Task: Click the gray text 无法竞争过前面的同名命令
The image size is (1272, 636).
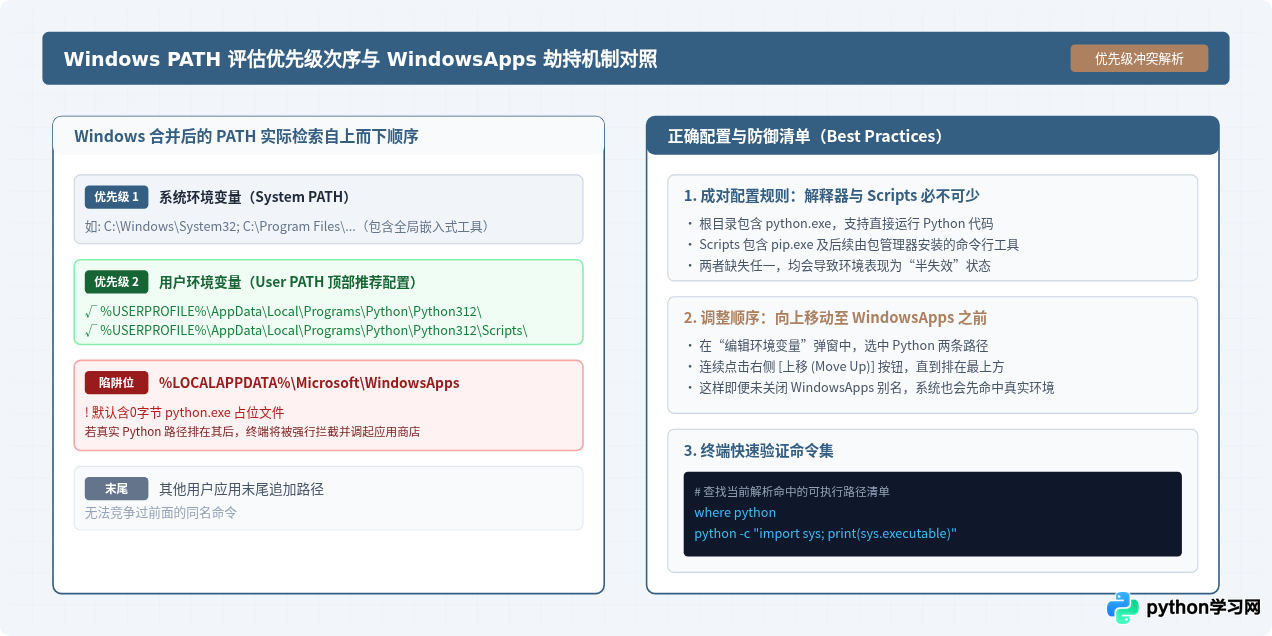Action: click(161, 513)
